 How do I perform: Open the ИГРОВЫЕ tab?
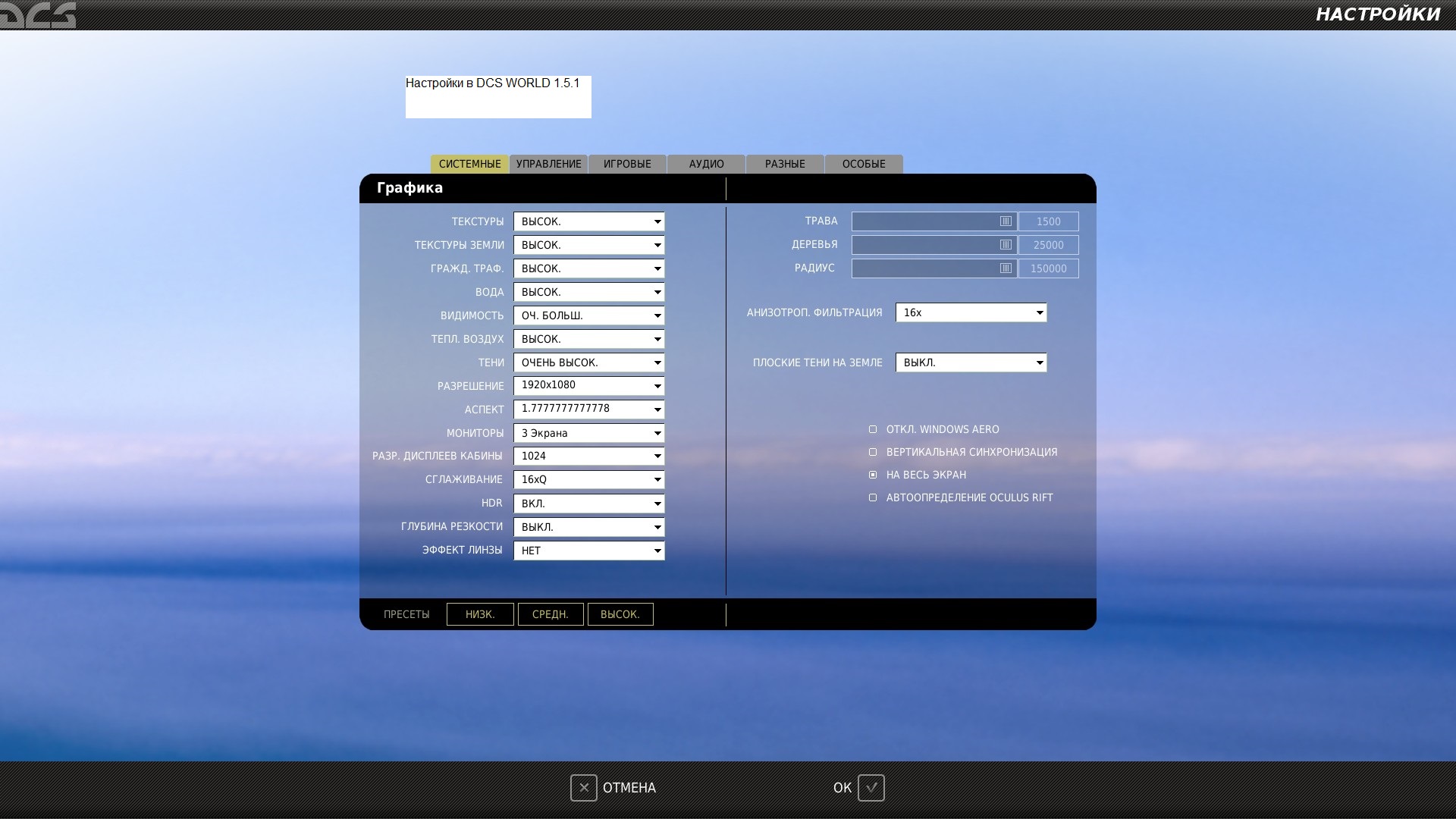click(627, 164)
